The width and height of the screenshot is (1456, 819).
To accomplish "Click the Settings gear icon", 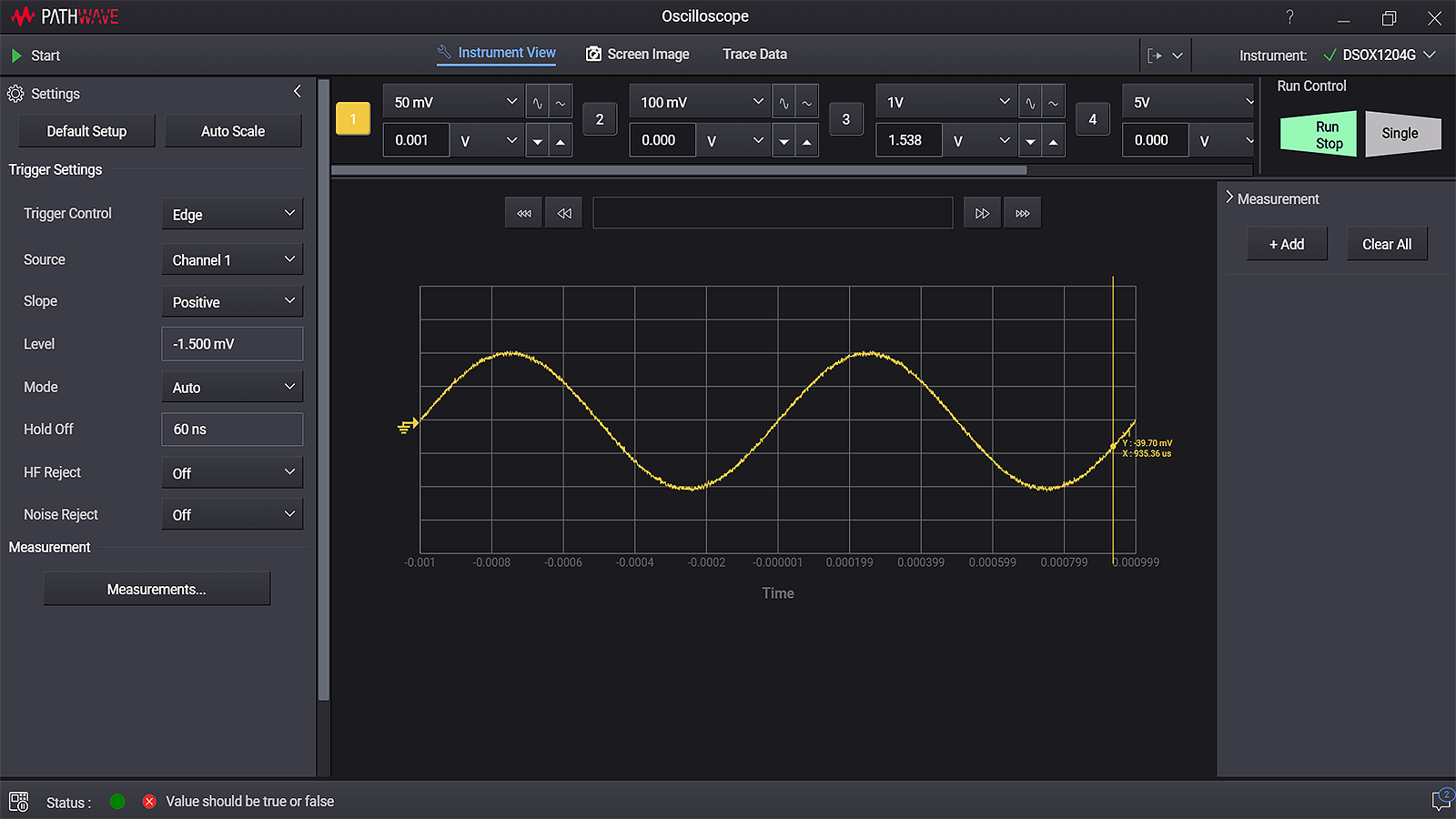I will click(15, 94).
